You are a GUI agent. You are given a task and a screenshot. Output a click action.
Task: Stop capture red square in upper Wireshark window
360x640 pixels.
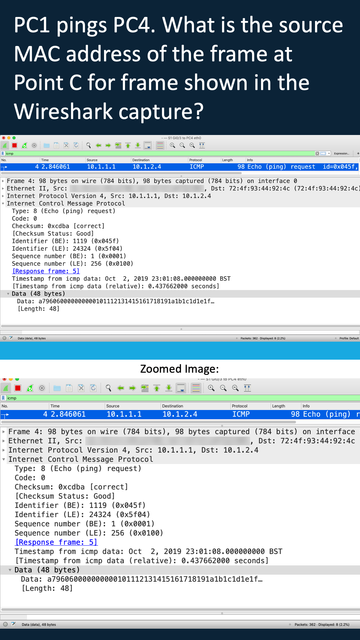point(14,145)
